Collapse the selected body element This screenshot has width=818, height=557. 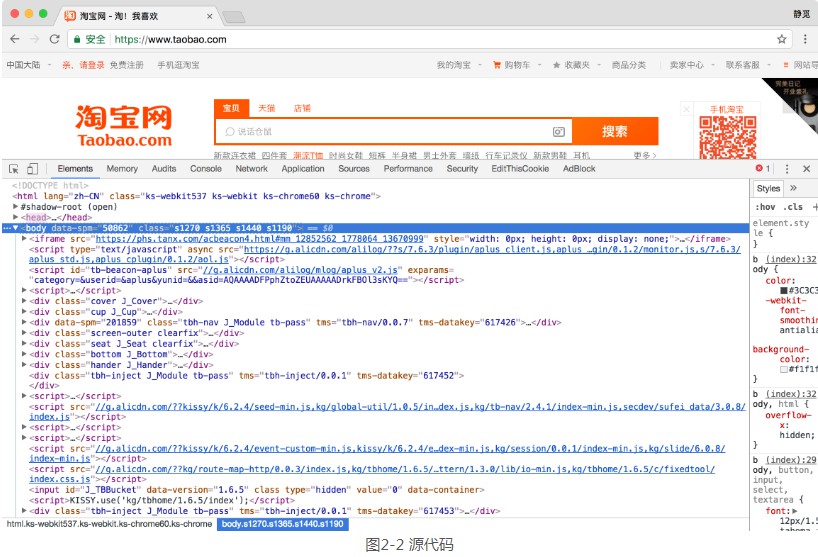click(x=16, y=228)
